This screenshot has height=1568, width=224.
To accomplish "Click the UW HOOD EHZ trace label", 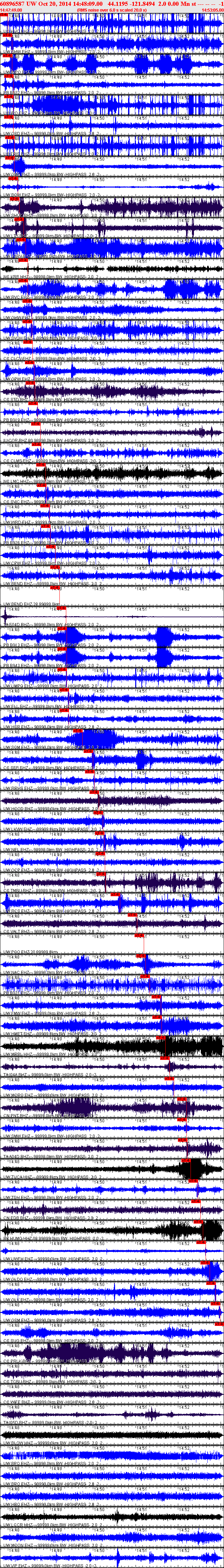I will point(52,808).
